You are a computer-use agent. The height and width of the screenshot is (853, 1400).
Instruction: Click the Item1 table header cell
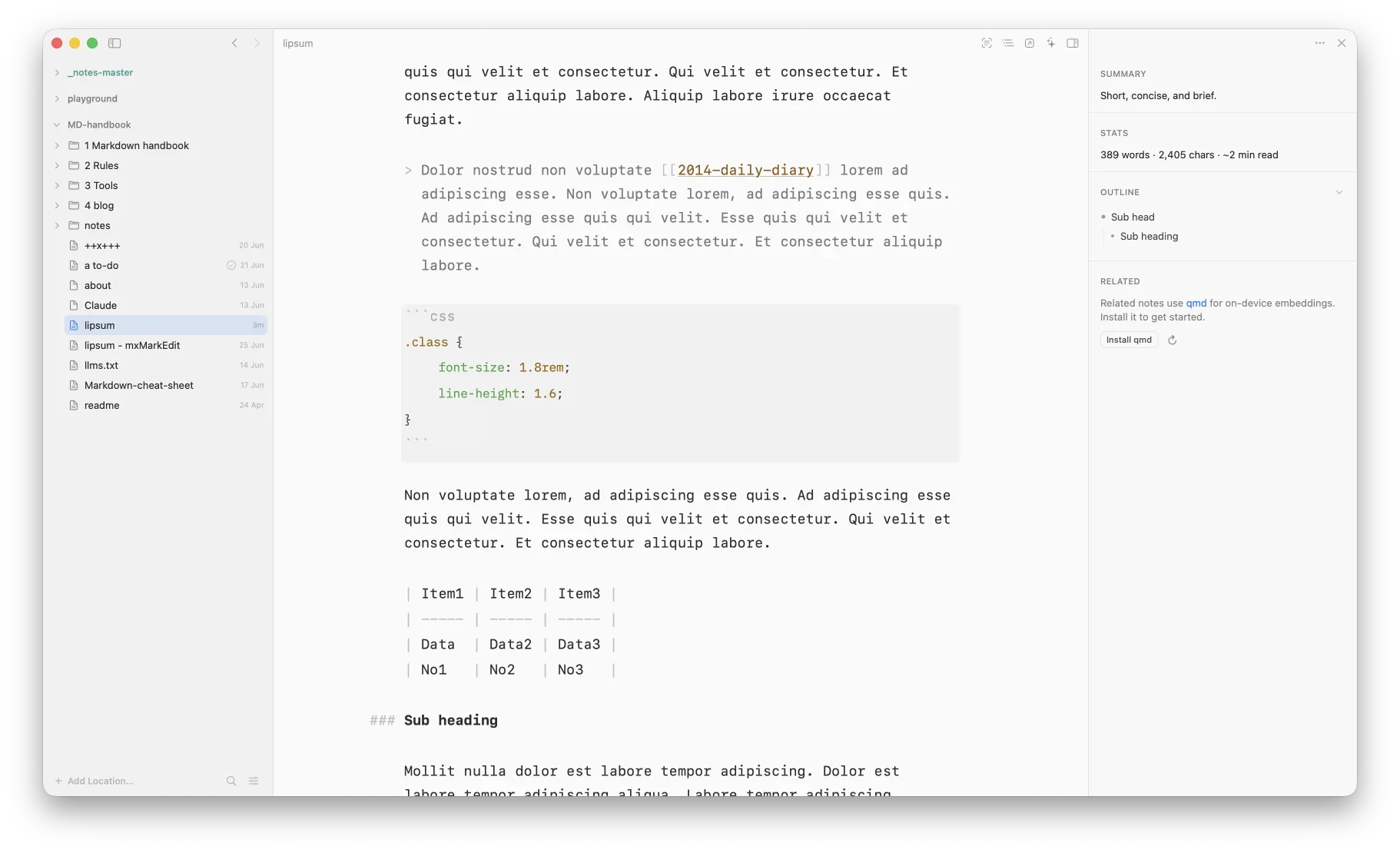pyautogui.click(x=442, y=593)
